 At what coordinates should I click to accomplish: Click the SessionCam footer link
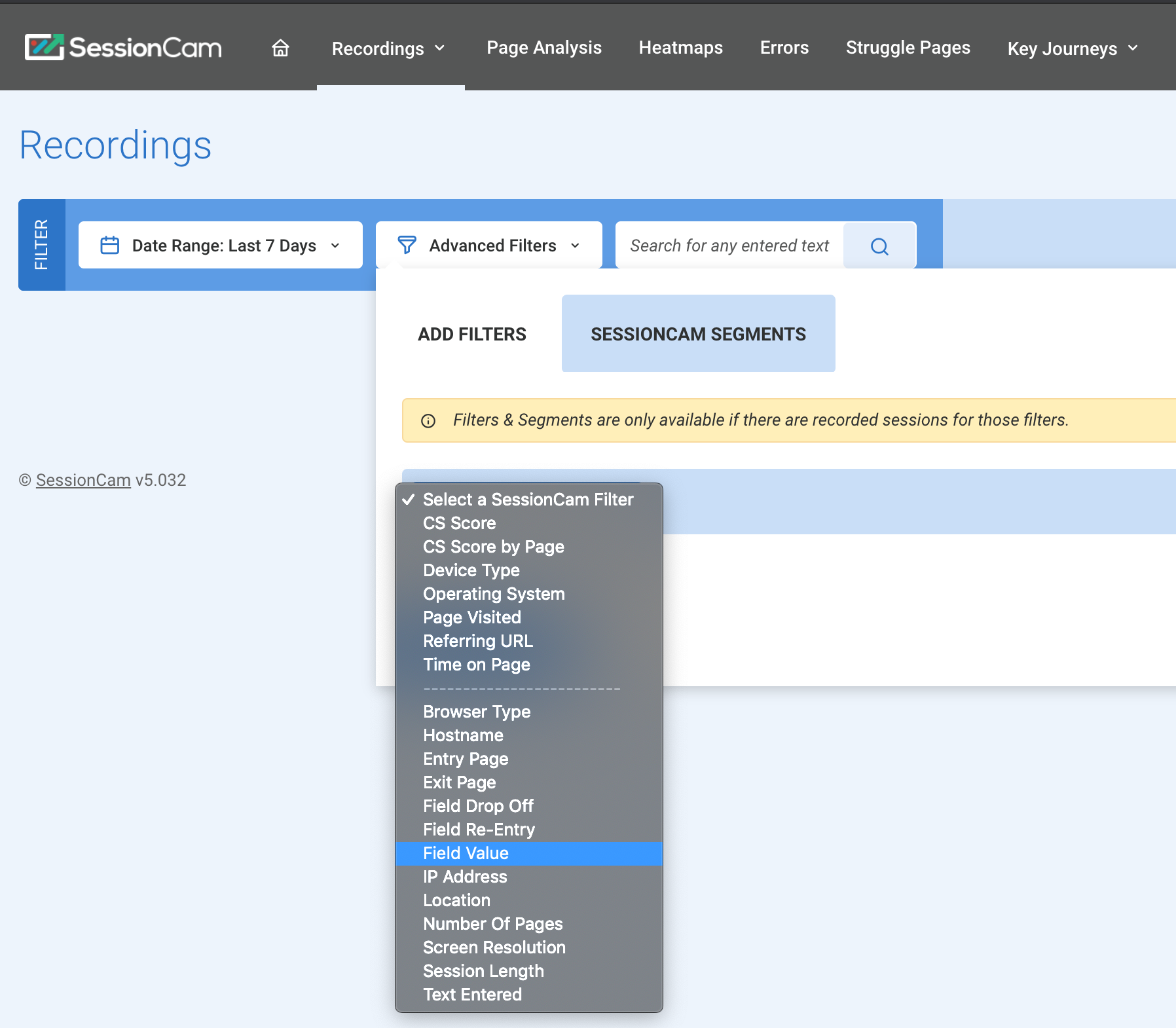(x=83, y=480)
